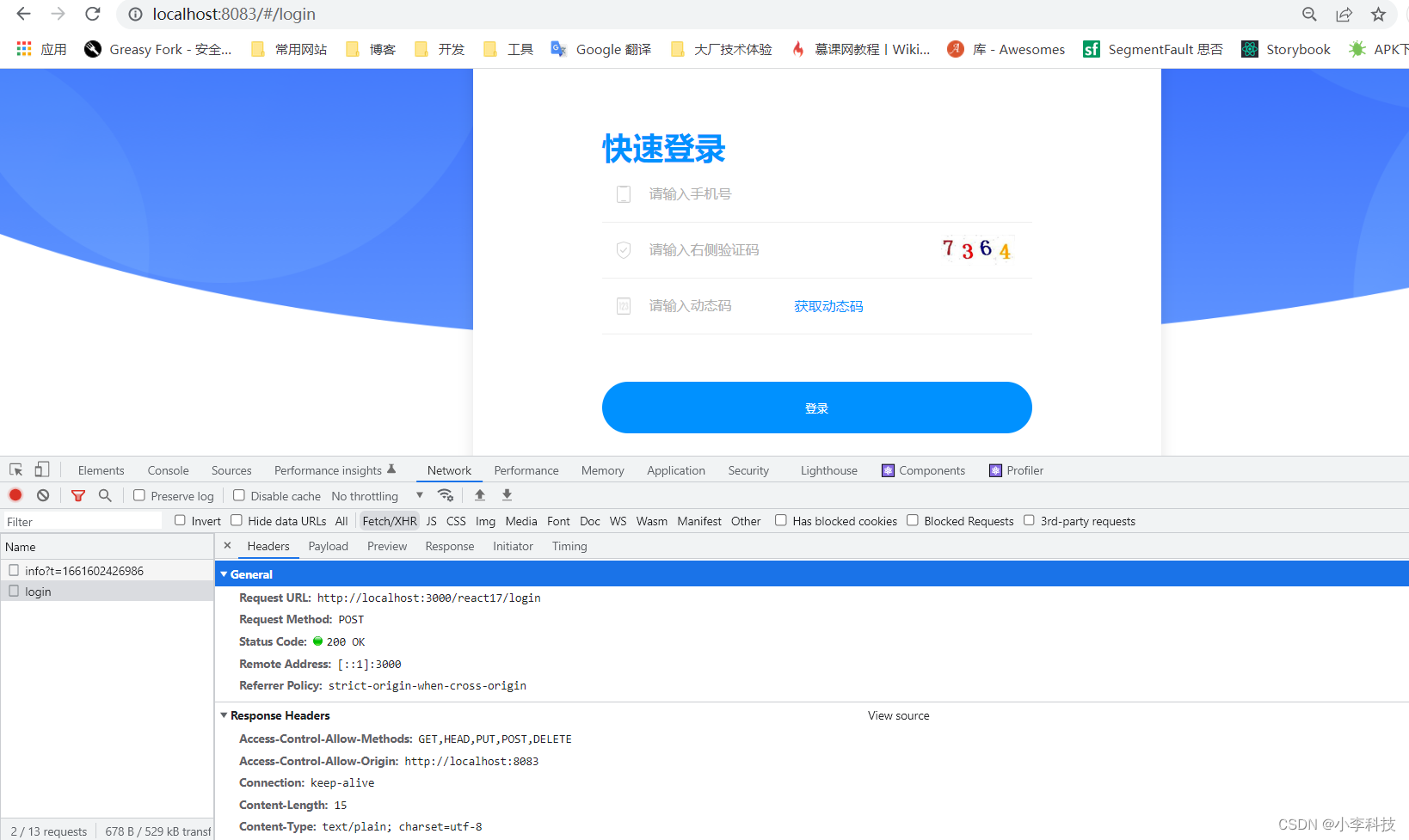Screen dimensions: 1409x840
Task: Check the Blocked Requests filter
Action: 913,520
